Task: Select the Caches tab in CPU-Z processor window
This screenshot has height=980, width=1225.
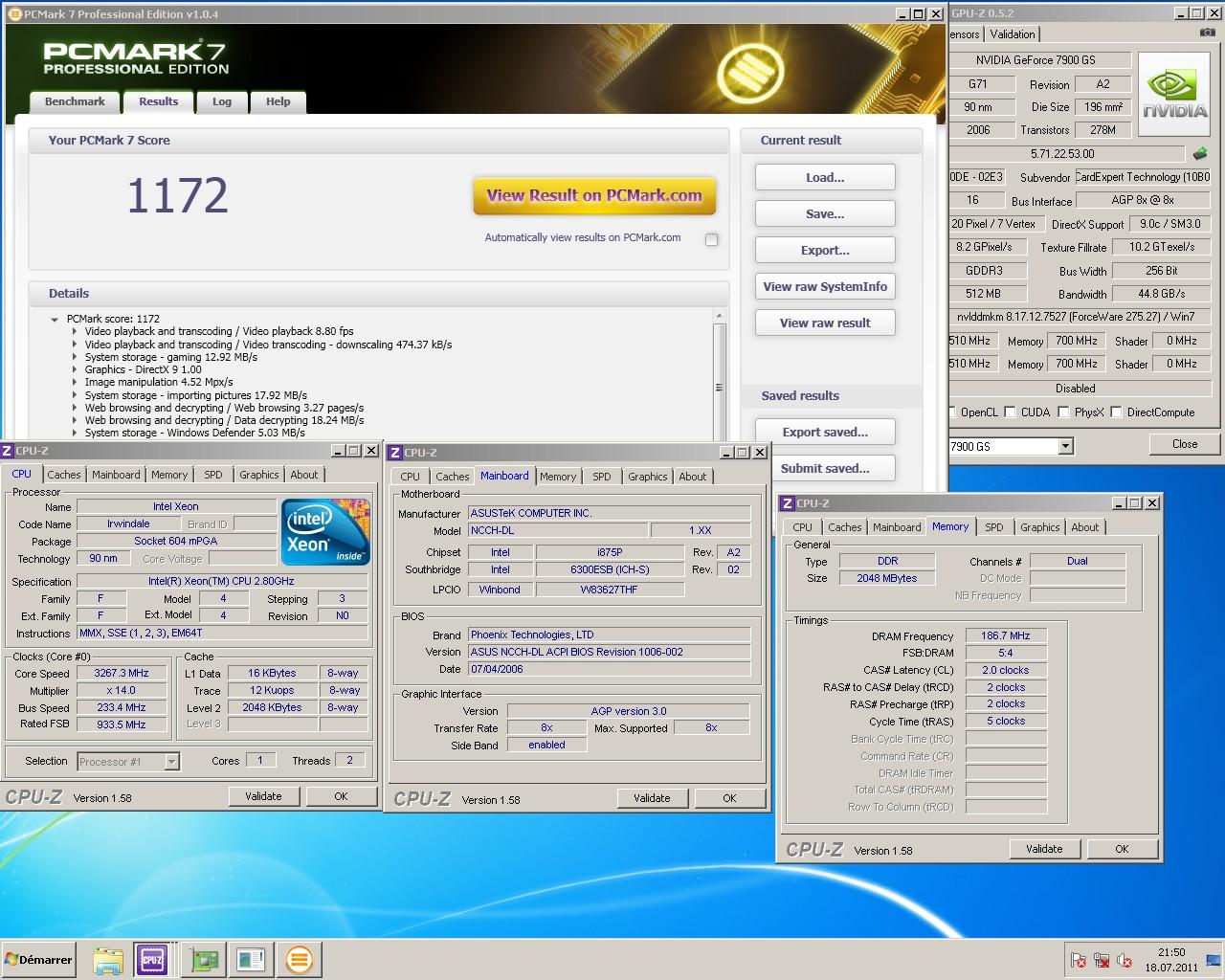Action: pyautogui.click(x=64, y=475)
